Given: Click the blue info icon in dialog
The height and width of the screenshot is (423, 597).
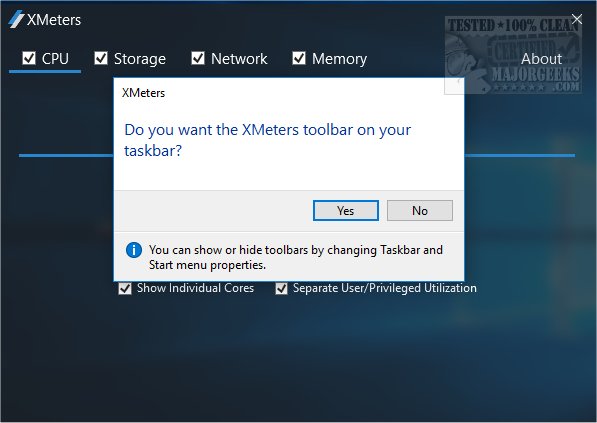Looking at the screenshot, I should coord(134,250).
